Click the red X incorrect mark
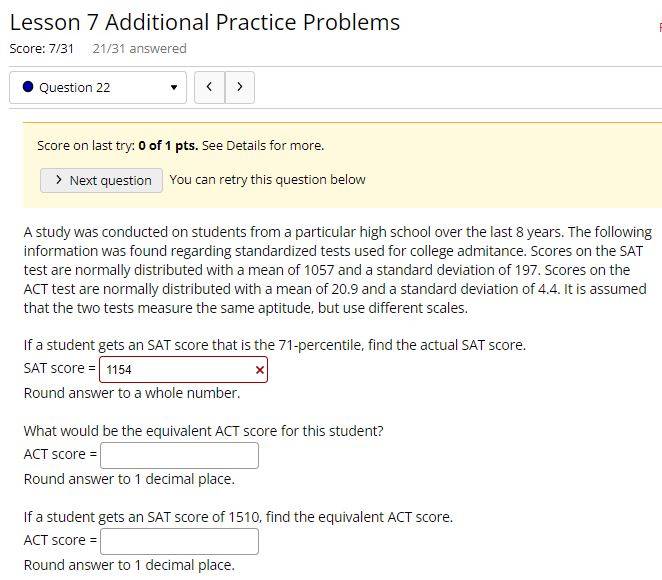The image size is (662, 580). (260, 370)
